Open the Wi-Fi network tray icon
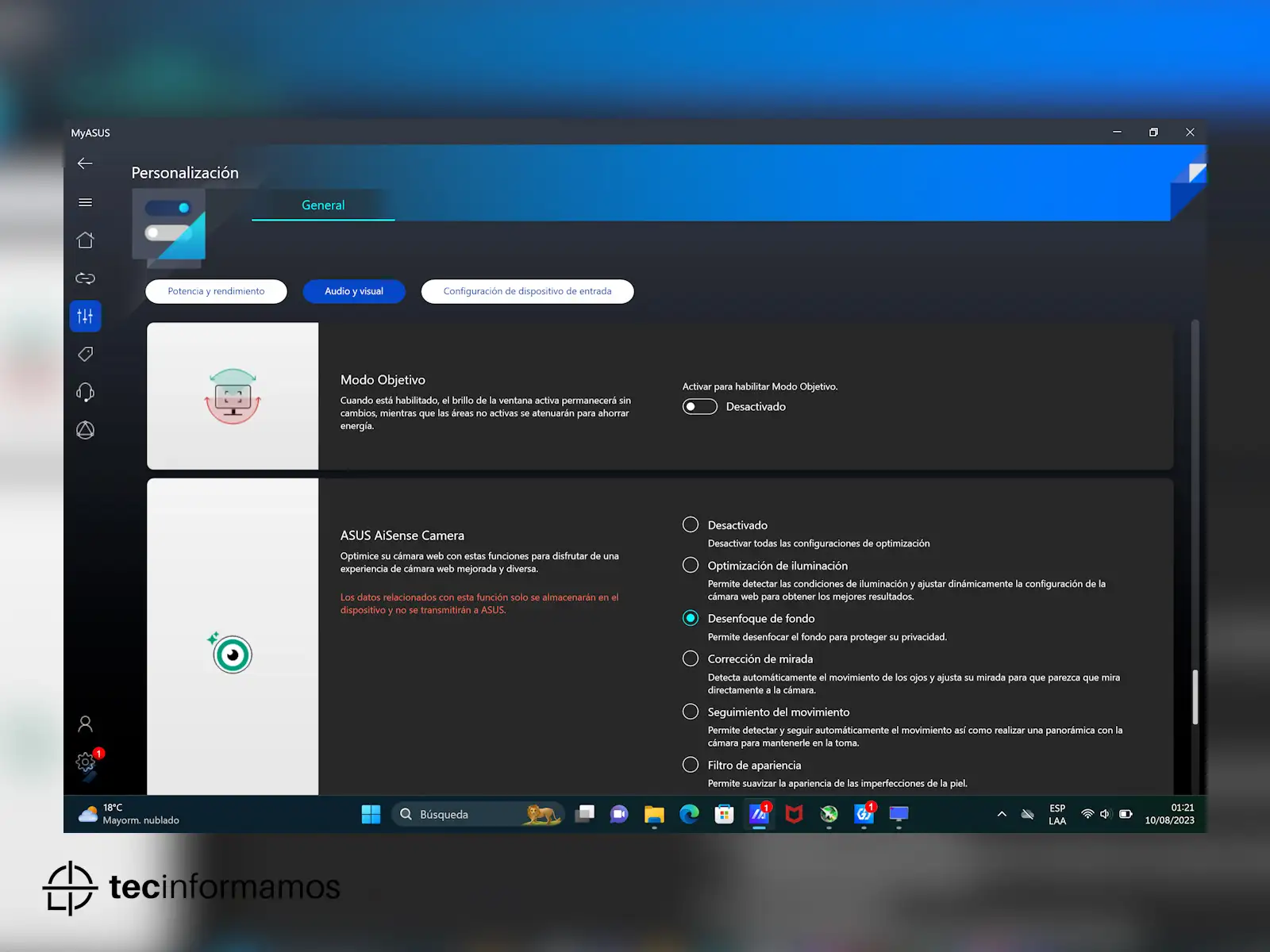 1087,814
